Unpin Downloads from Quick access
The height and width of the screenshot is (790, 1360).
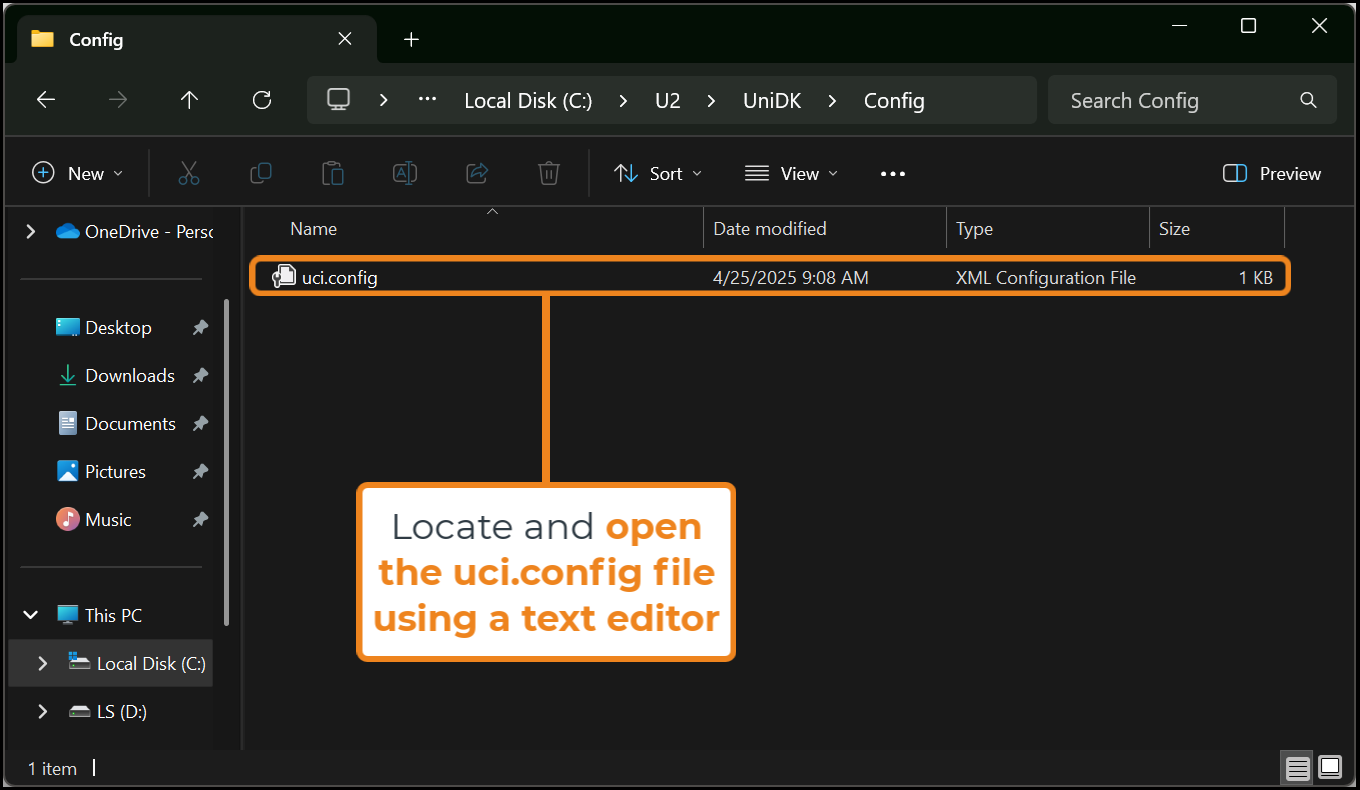pos(200,376)
